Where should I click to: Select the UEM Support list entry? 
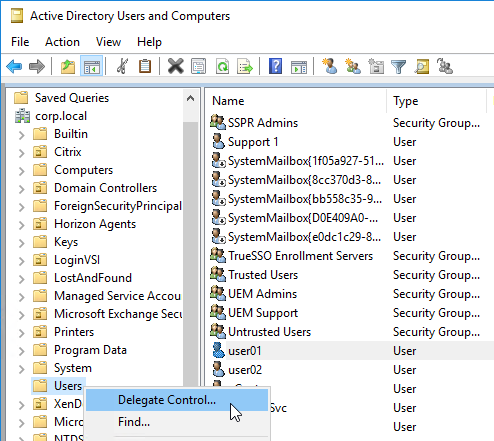[263, 313]
